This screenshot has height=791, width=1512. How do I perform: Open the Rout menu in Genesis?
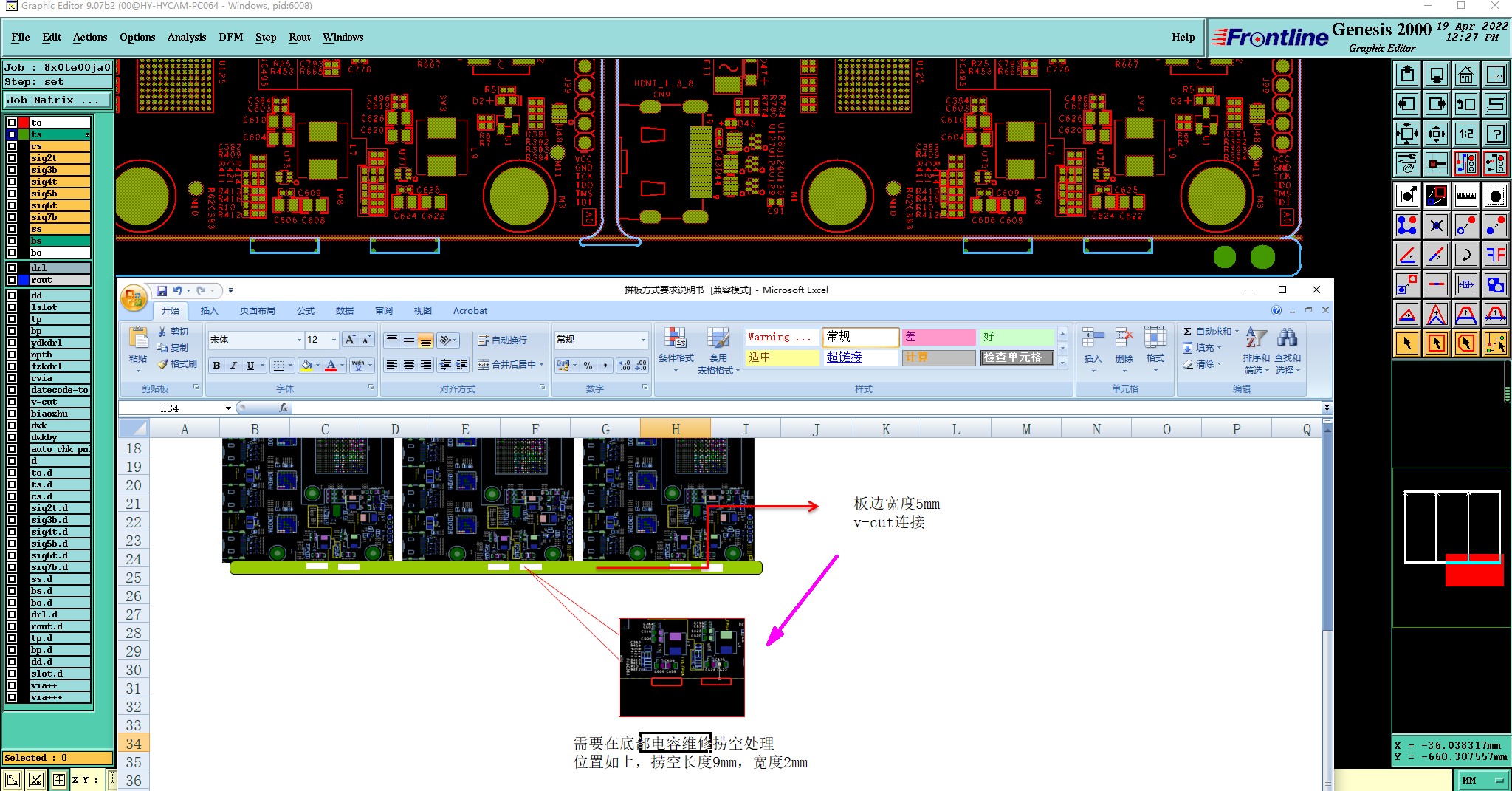(300, 37)
